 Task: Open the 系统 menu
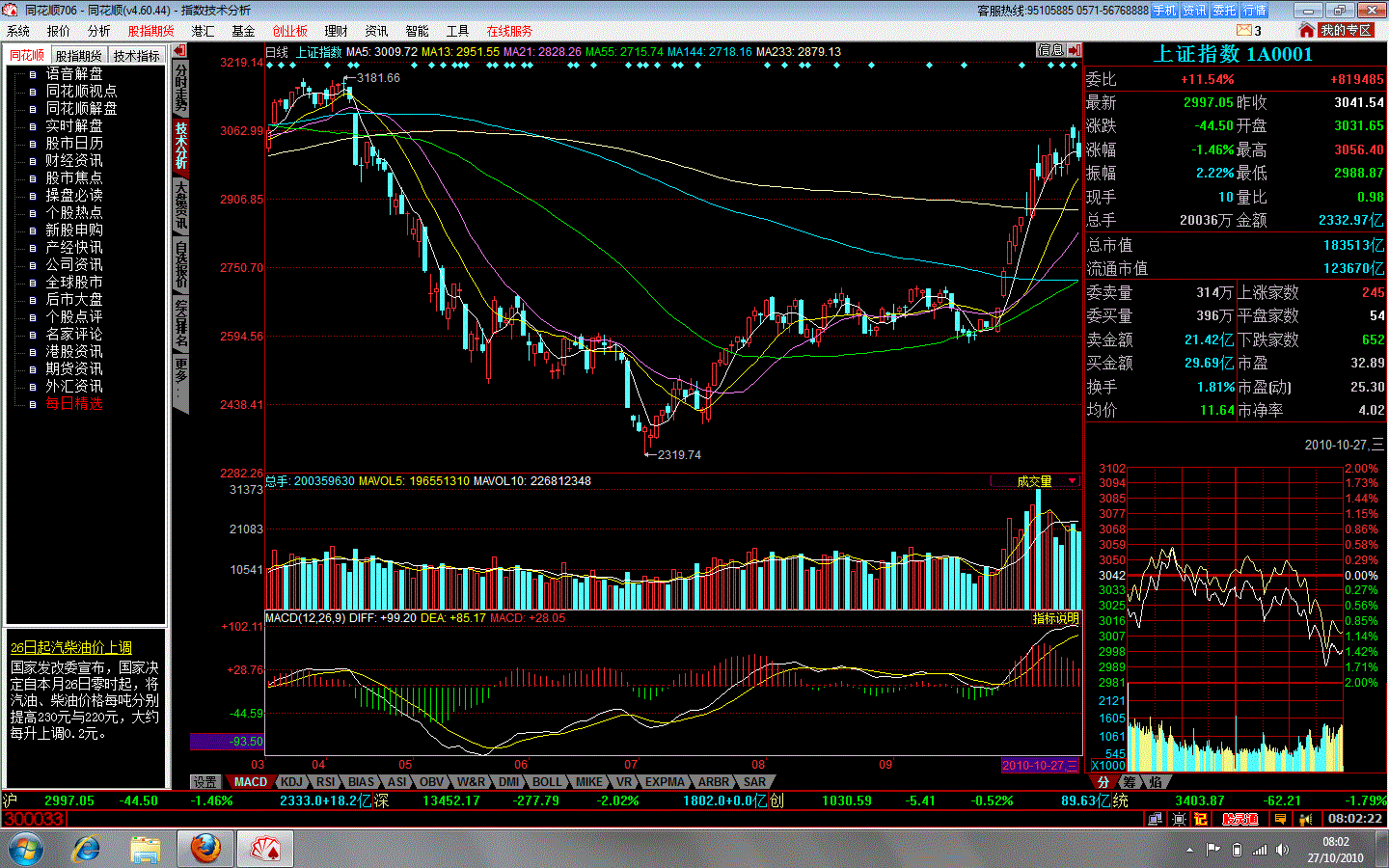pos(18,31)
